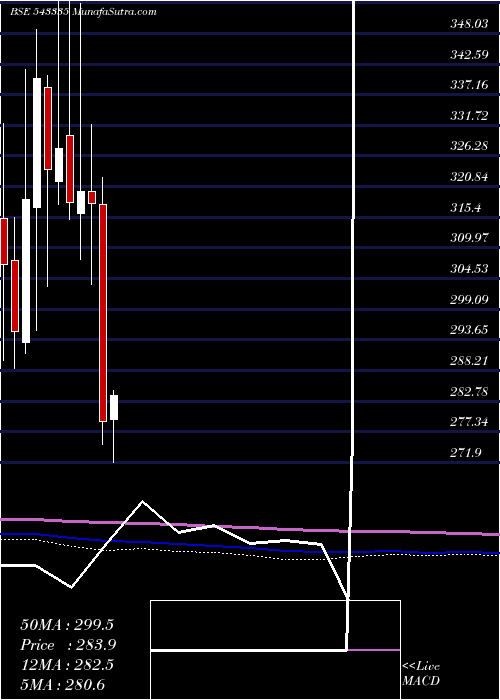The height and width of the screenshot is (700, 500).
Task: Click the 326.28 price axis label
Action: 470,146
